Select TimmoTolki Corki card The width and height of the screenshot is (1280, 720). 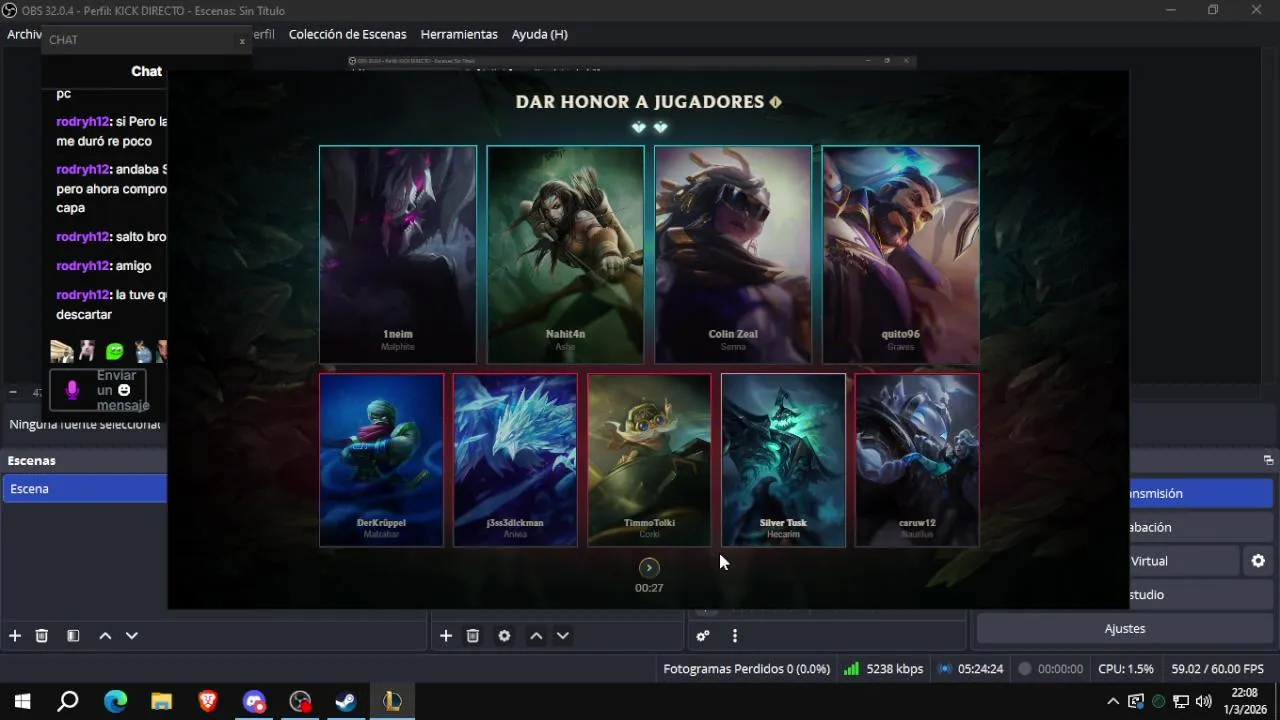pyautogui.click(x=649, y=460)
